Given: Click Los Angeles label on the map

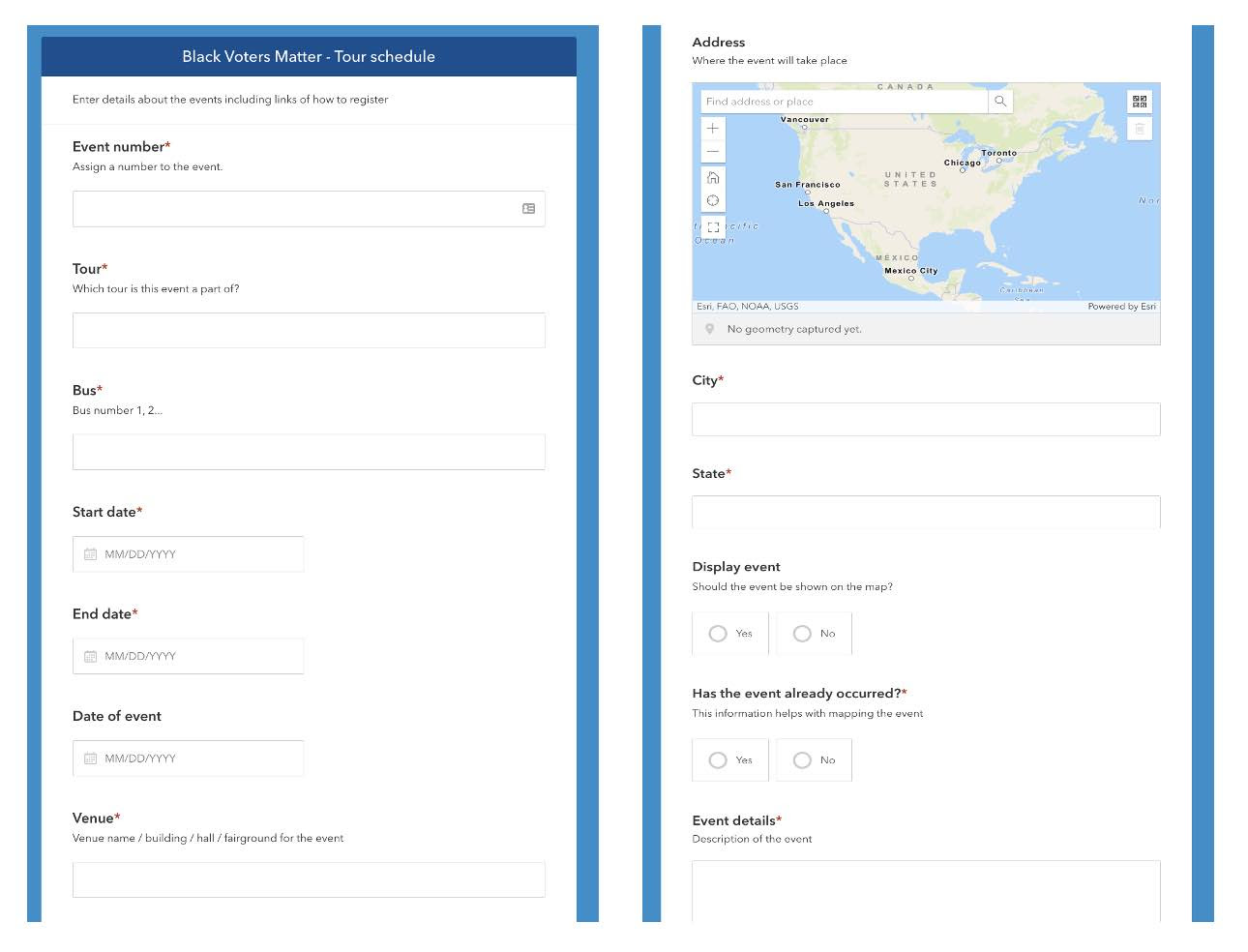Looking at the screenshot, I should tap(826, 204).
